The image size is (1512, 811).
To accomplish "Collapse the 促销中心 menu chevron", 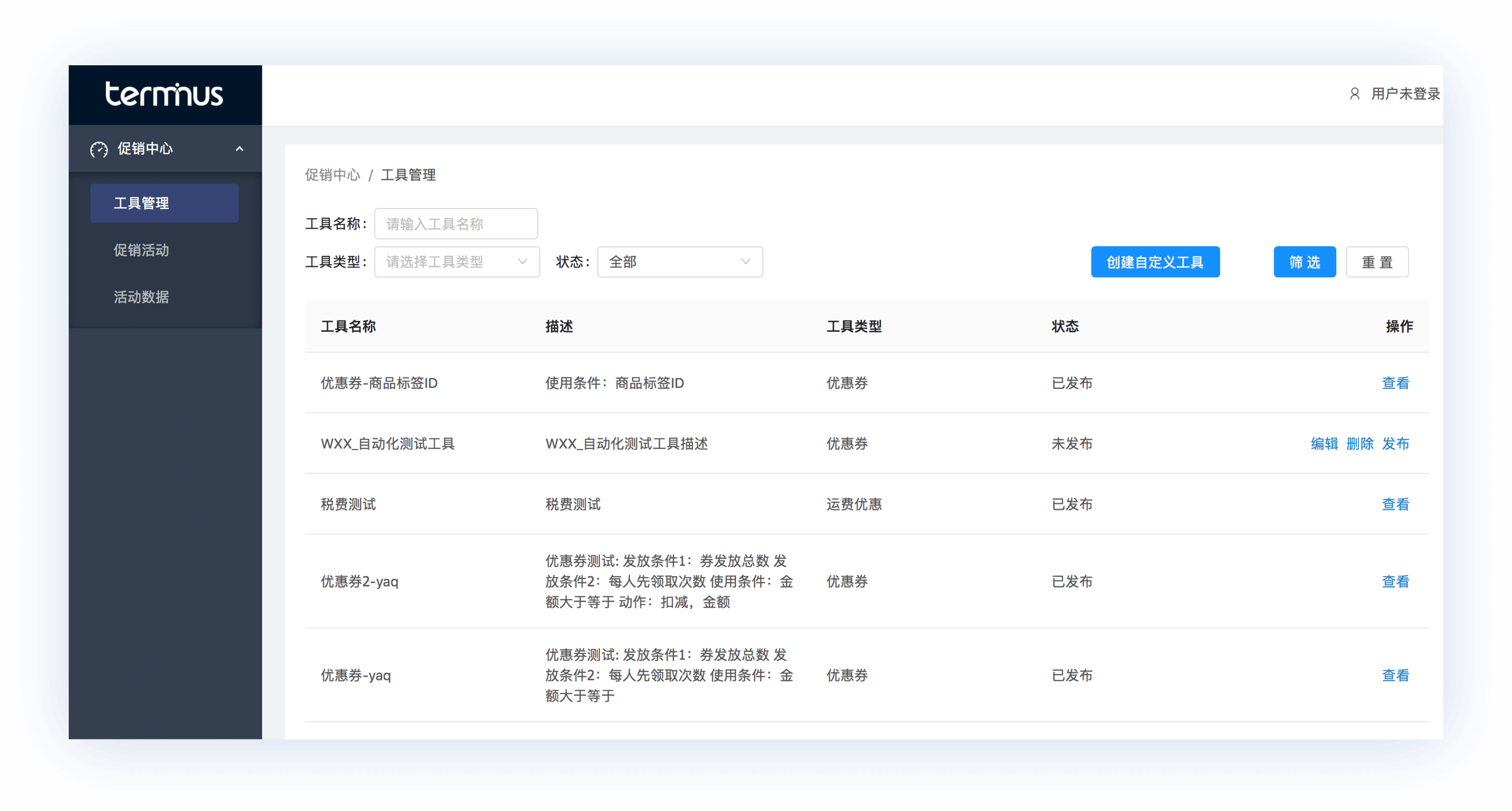I will click(x=239, y=149).
